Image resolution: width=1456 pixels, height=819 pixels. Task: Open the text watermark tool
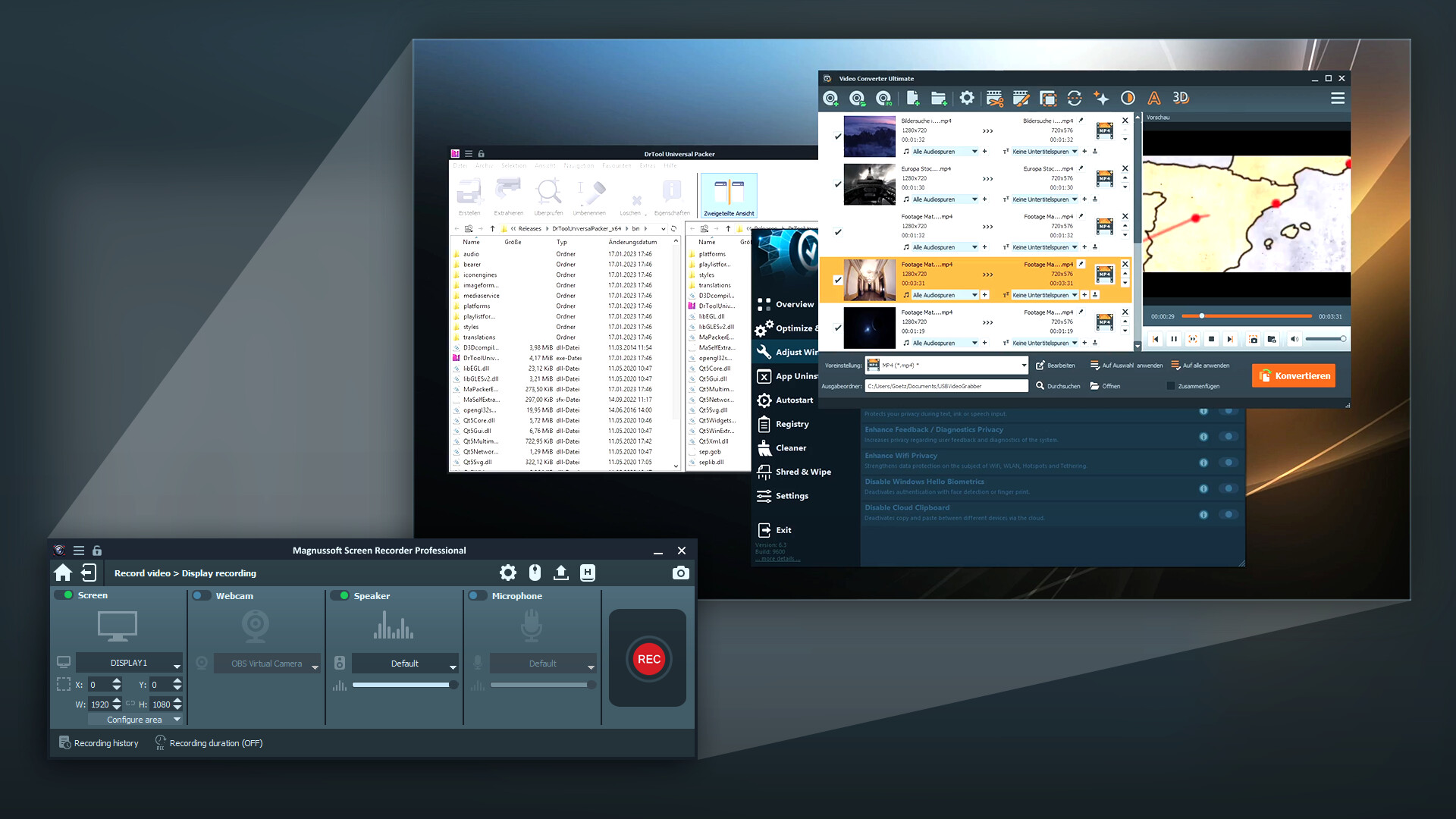pyautogui.click(x=1154, y=99)
